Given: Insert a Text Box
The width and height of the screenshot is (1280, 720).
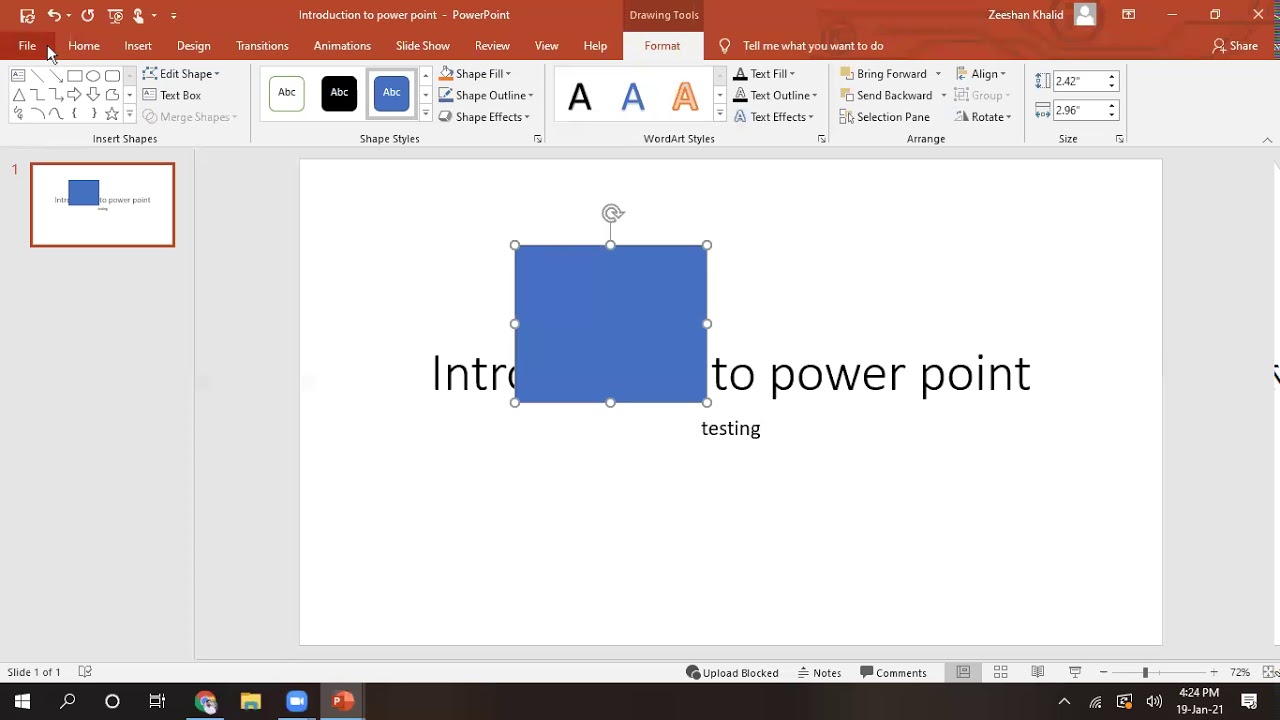Looking at the screenshot, I should [172, 95].
